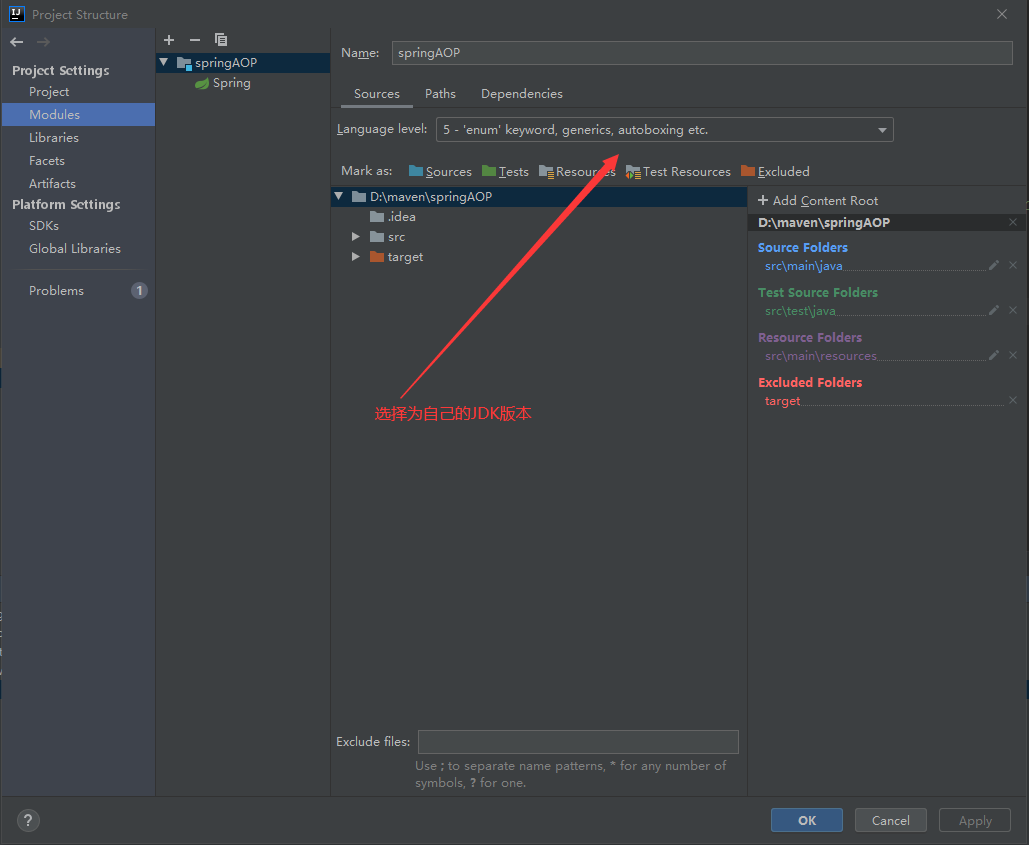The height and width of the screenshot is (845, 1029).
Task: Switch to the Dependencies tab
Action: pyautogui.click(x=522, y=94)
